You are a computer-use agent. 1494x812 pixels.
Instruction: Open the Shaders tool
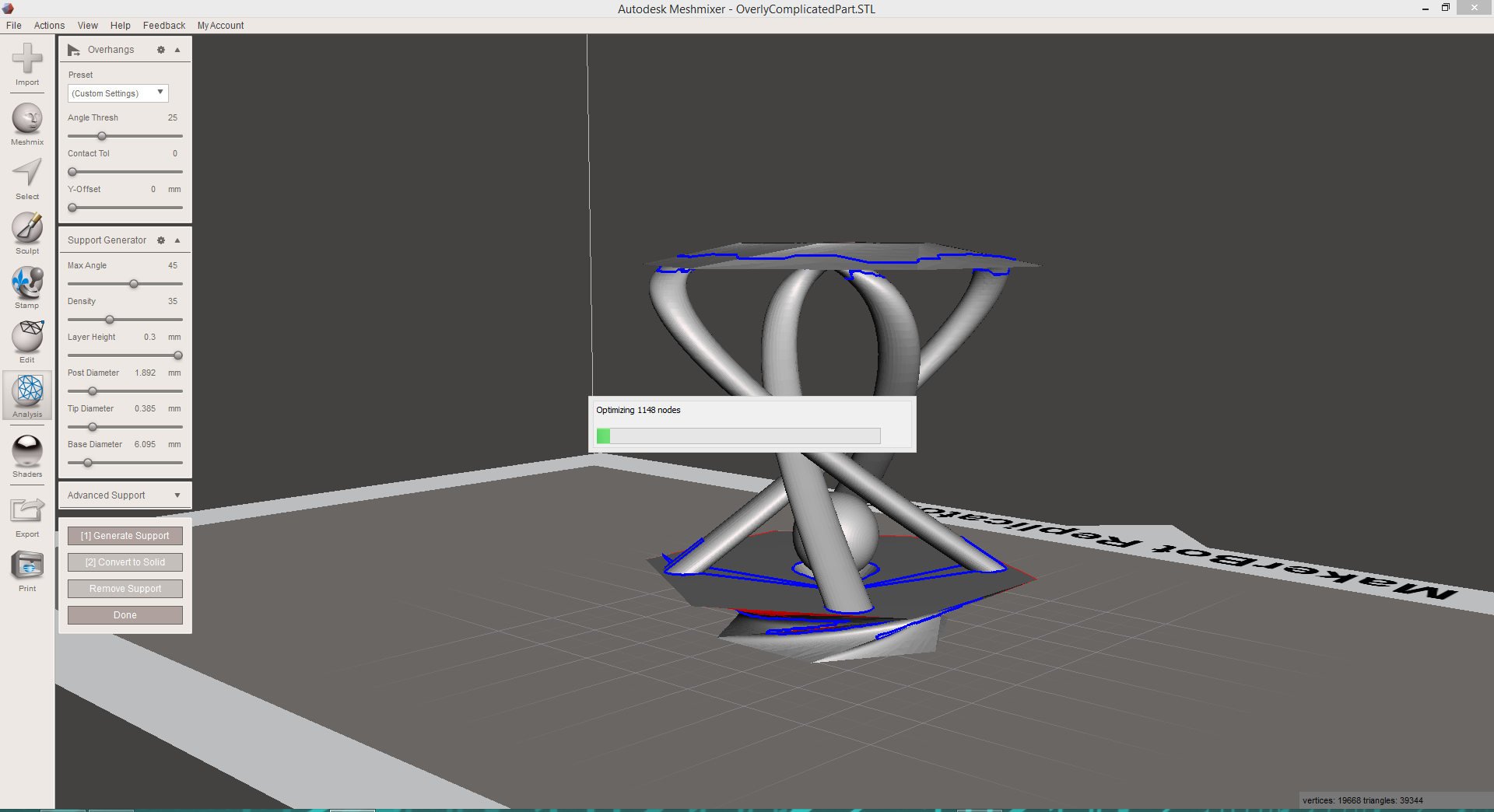(x=27, y=456)
